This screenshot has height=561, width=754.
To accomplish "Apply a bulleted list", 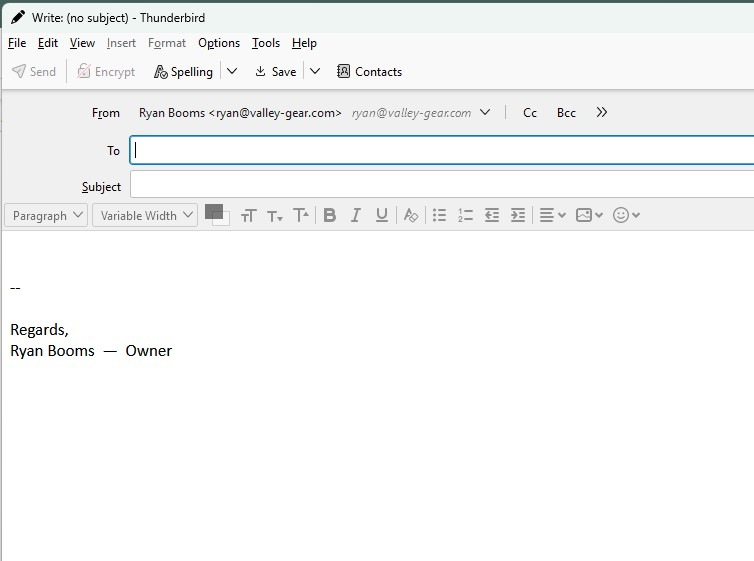I will pos(440,215).
